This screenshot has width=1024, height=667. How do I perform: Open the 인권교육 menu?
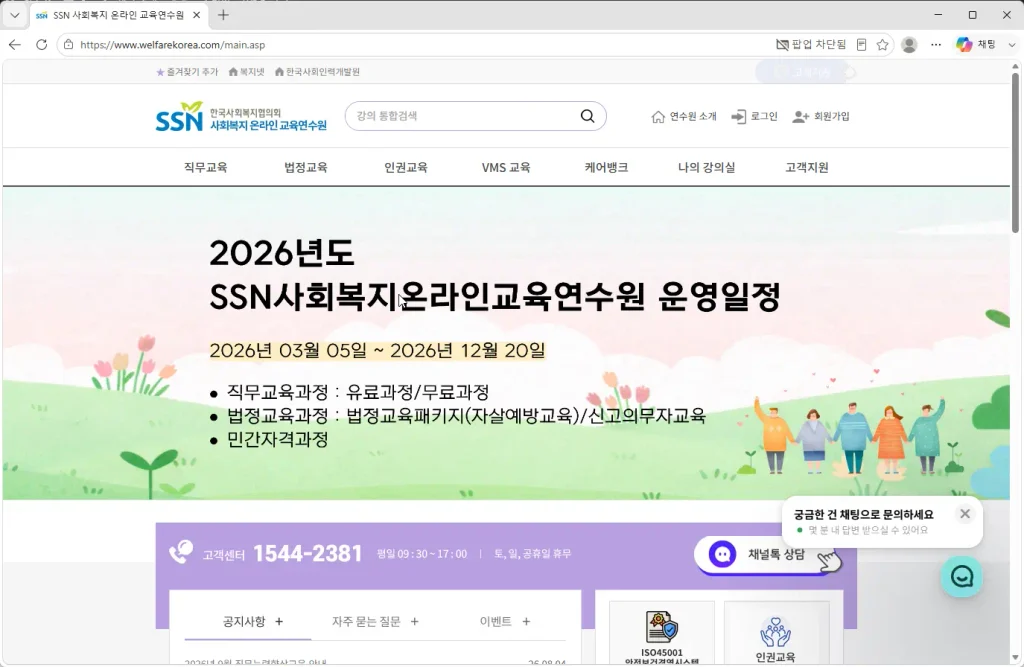406,167
